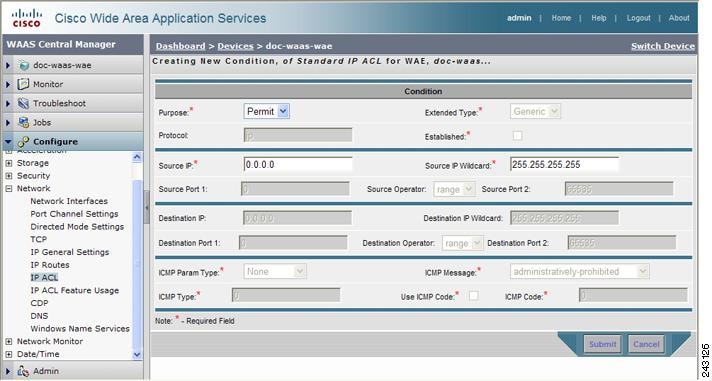
Task: Click the ICMP Type field
Action: pyautogui.click(x=286, y=296)
